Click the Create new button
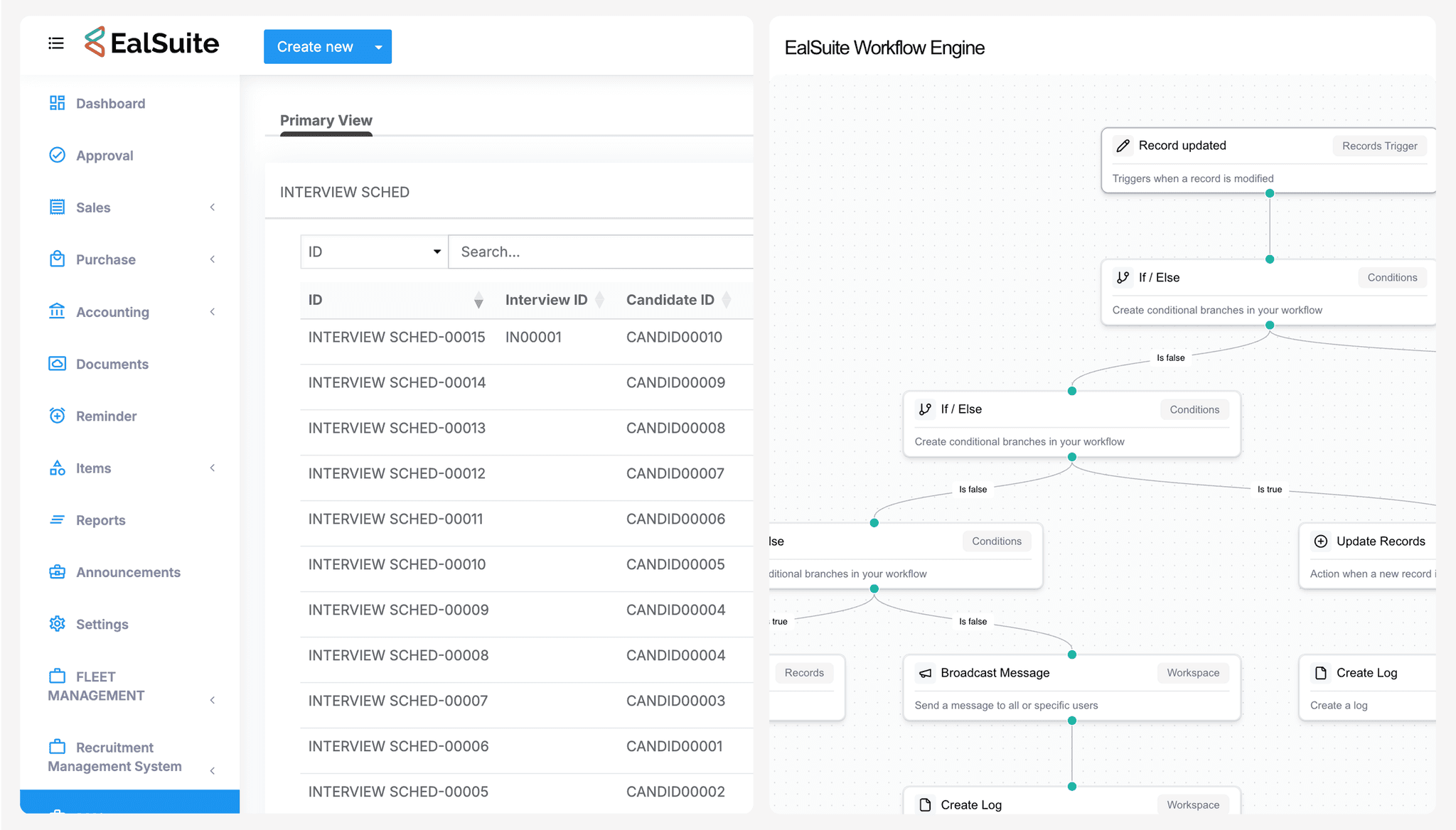 (x=315, y=47)
